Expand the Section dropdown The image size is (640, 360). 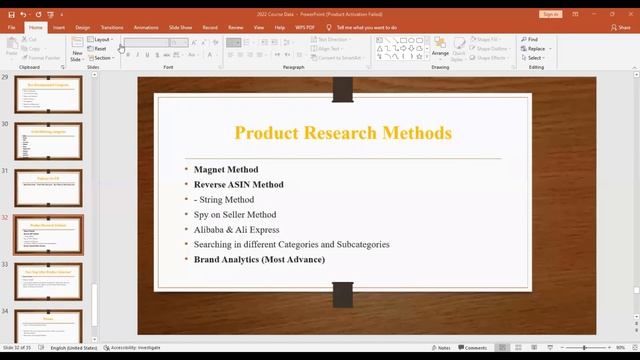coord(101,58)
